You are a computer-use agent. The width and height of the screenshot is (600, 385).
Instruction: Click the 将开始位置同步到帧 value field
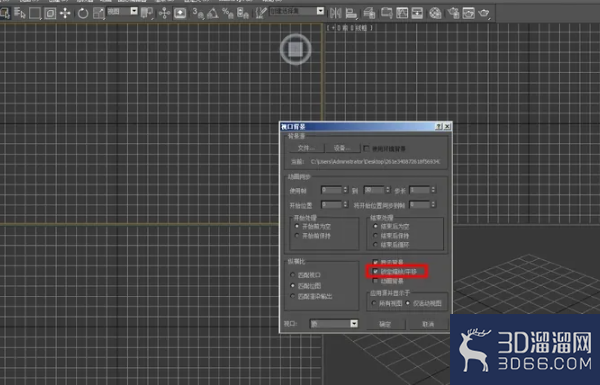click(x=420, y=205)
